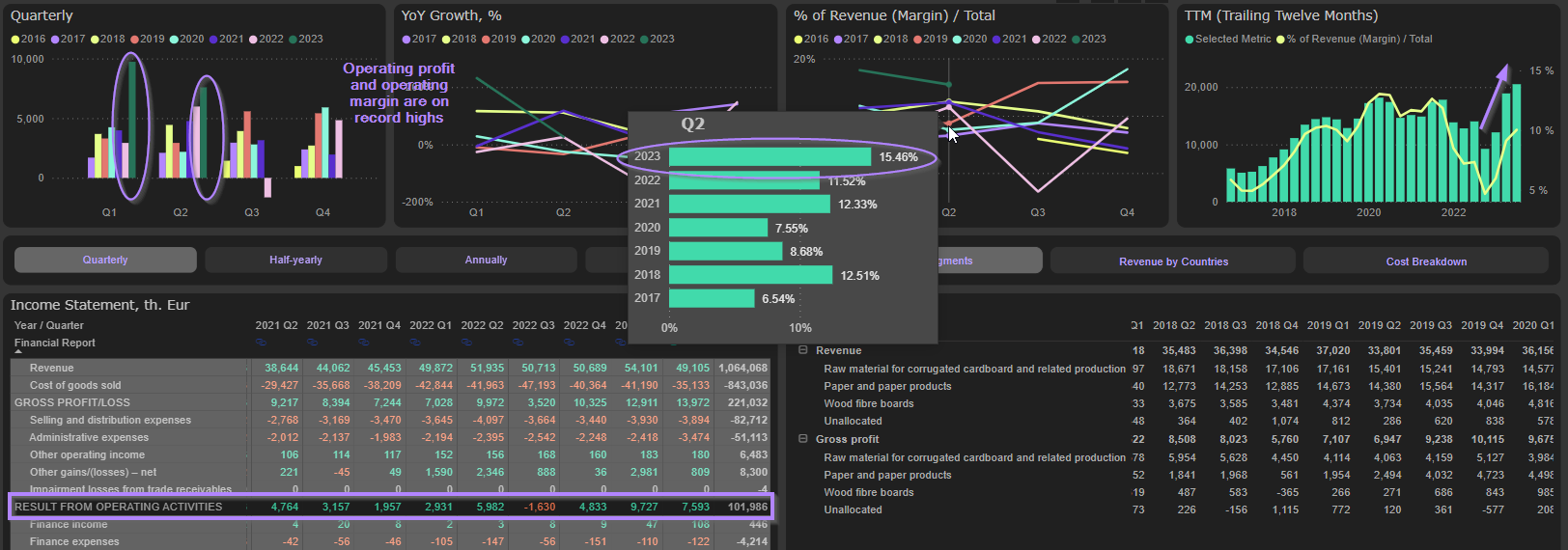Click 2023 legend marker in Quarterly chart
This screenshot has width=1568, height=550.
tap(293, 40)
